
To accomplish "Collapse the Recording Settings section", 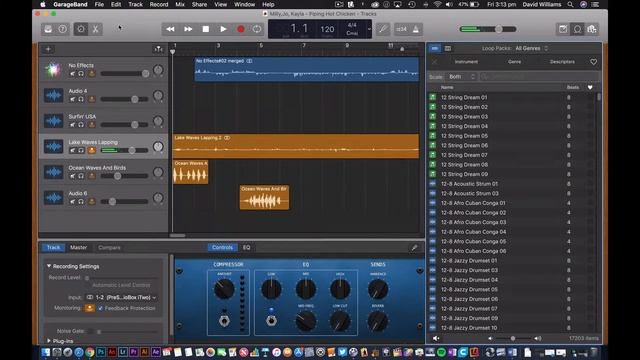I will click(x=49, y=266).
